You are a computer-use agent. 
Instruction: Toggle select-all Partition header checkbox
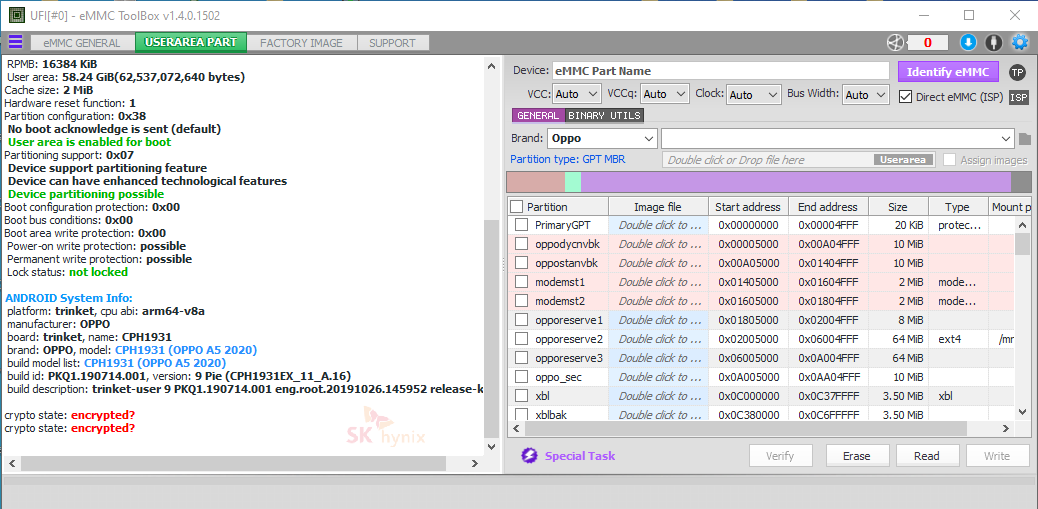pos(516,207)
